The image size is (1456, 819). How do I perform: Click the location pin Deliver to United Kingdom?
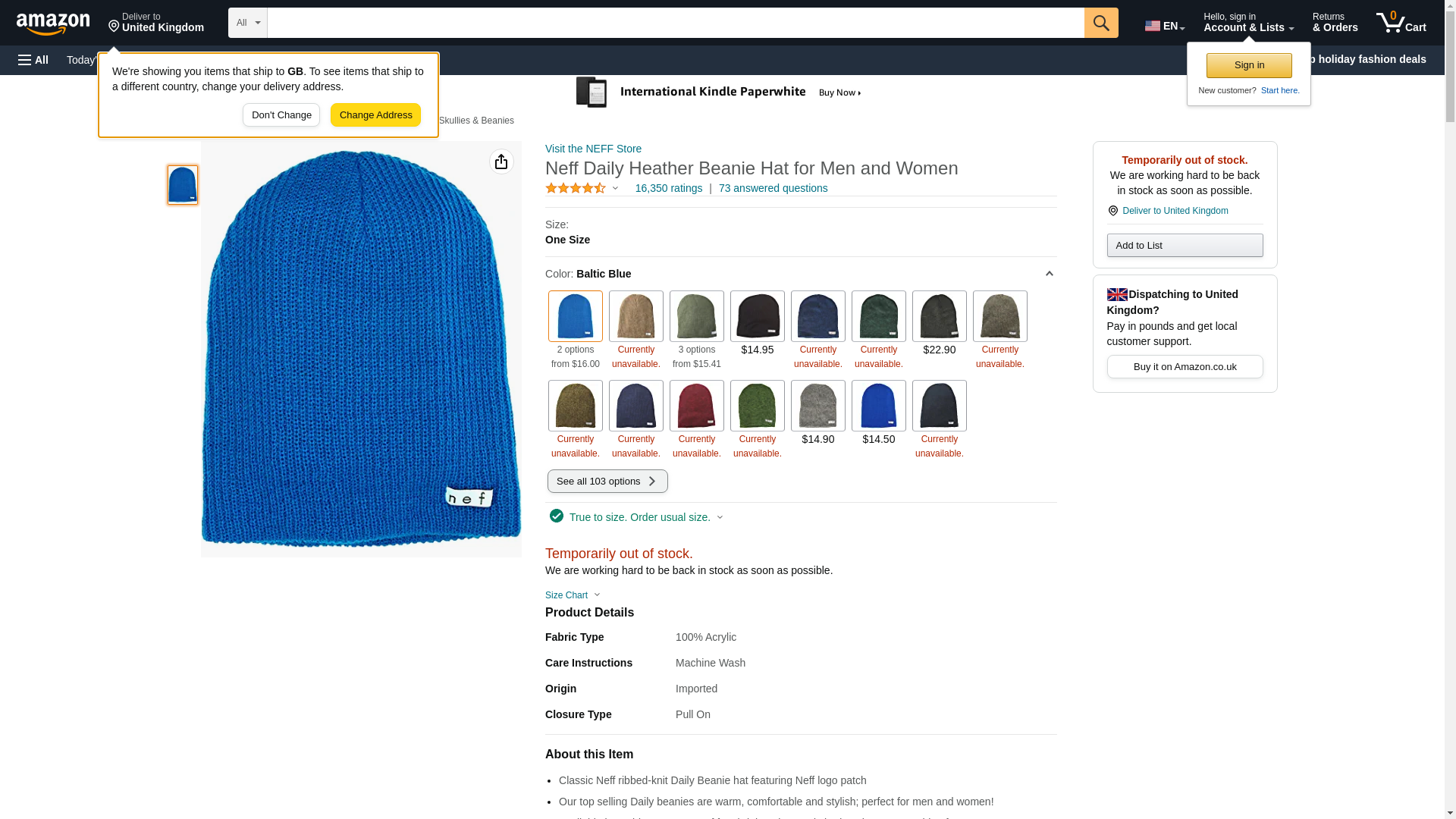click(1168, 211)
